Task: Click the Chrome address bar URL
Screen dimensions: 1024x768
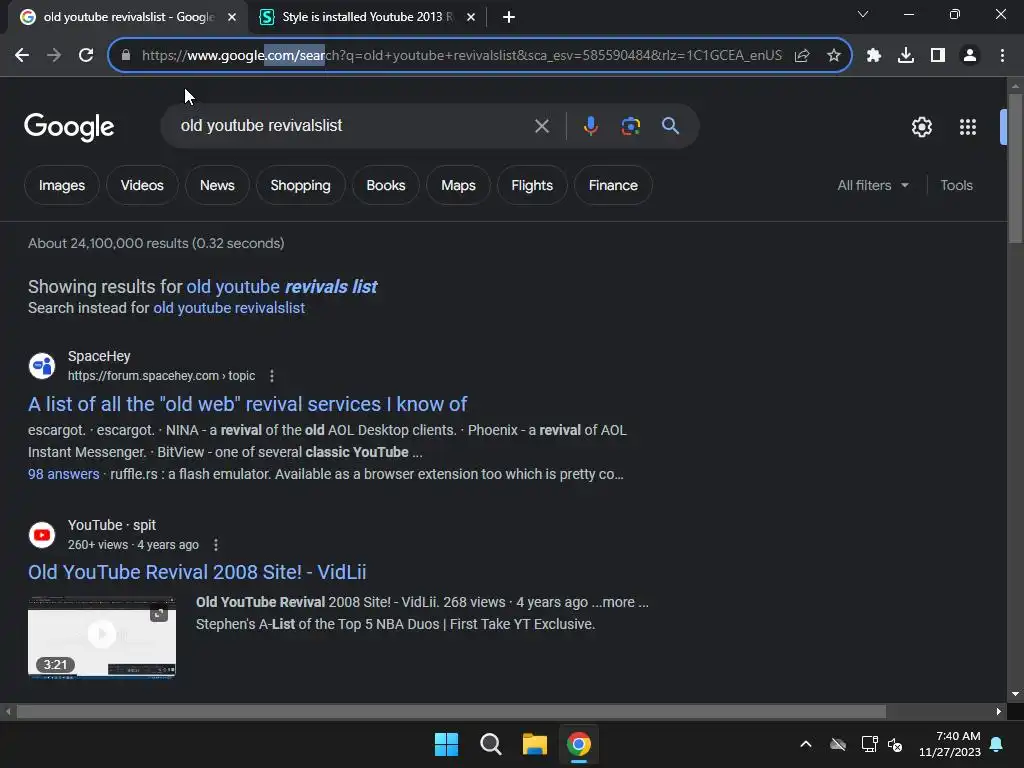Action: coord(461,56)
